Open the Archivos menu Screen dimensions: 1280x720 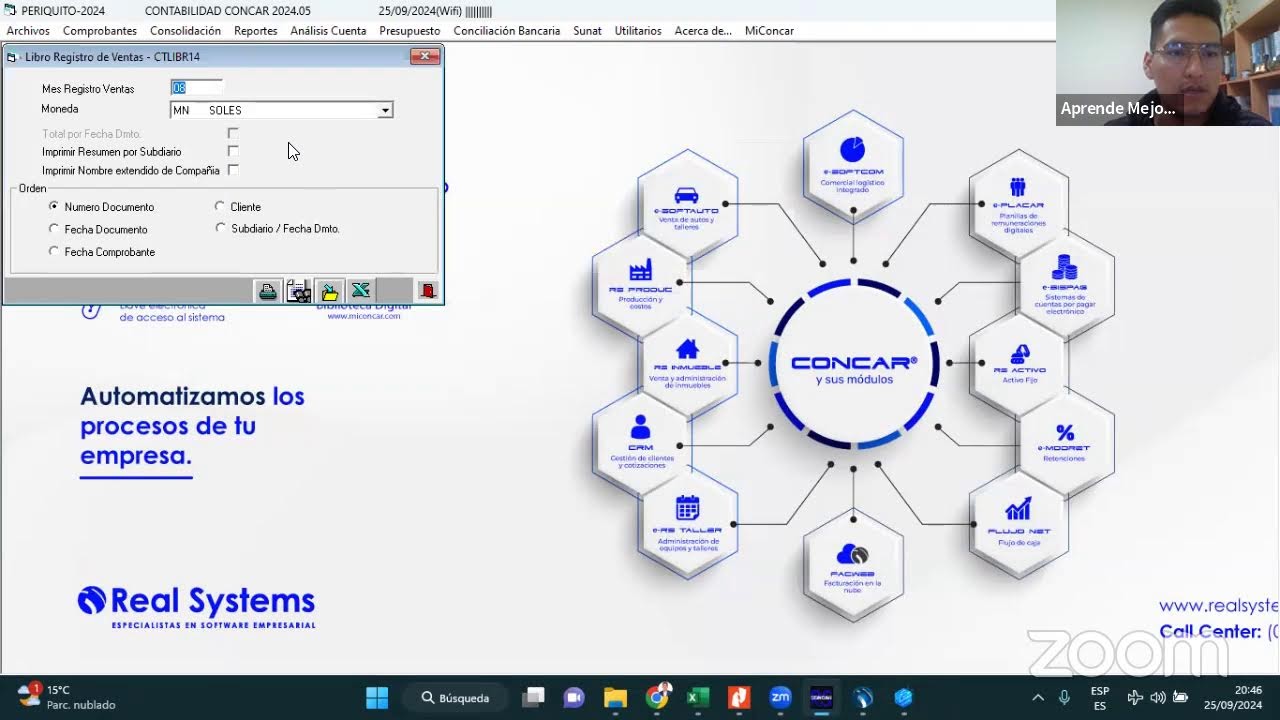coord(28,31)
